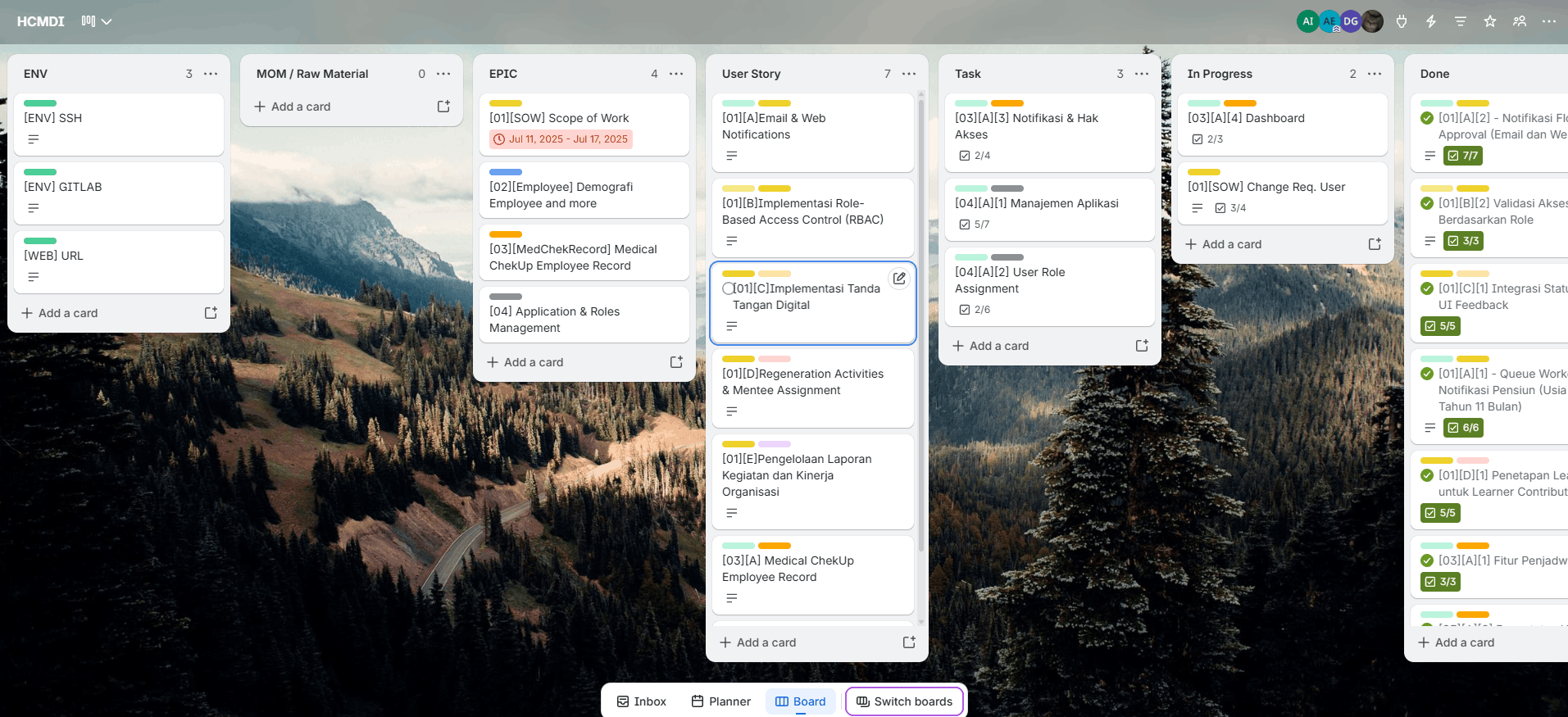Open the board view switcher dropdown
Screen dimensions: 1568x717
pos(97,21)
